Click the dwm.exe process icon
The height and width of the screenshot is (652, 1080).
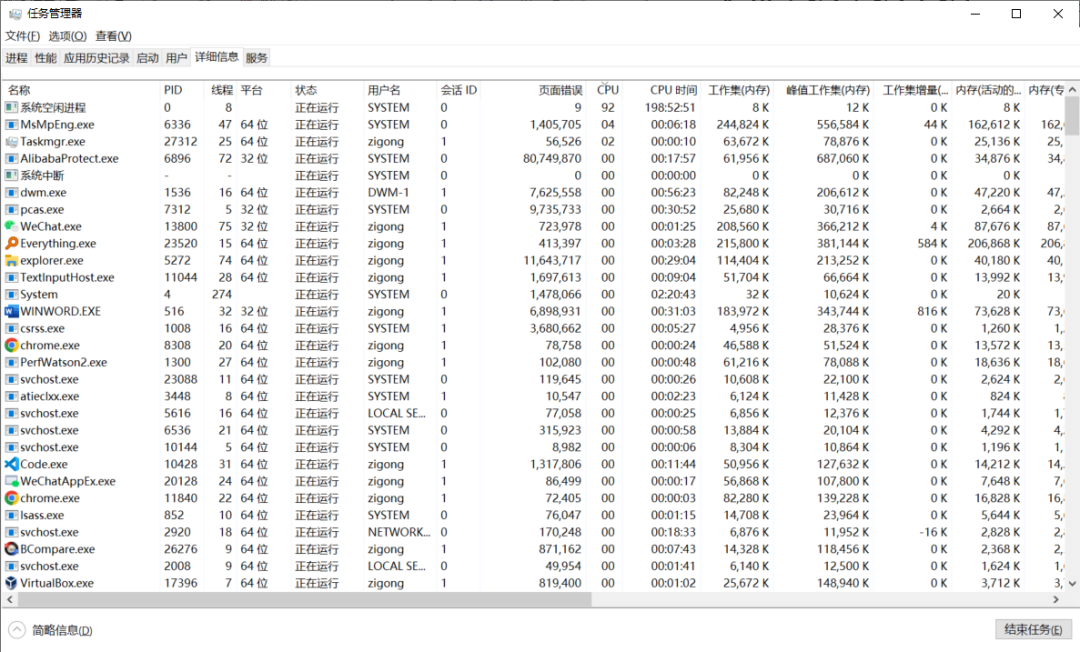(x=11, y=193)
